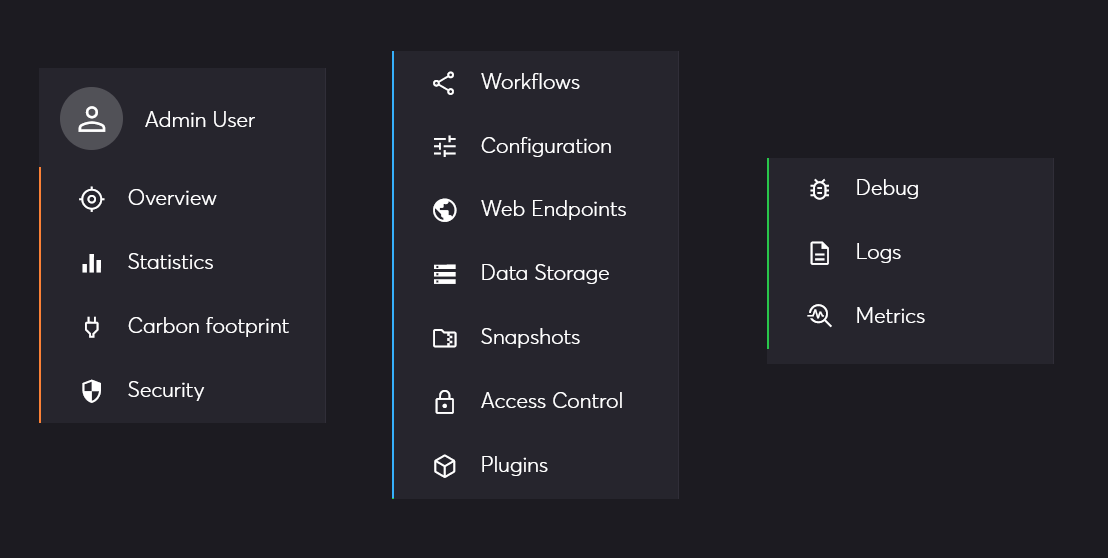The height and width of the screenshot is (558, 1108).
Task: Click the Web Endpoints globe icon
Action: point(444,210)
